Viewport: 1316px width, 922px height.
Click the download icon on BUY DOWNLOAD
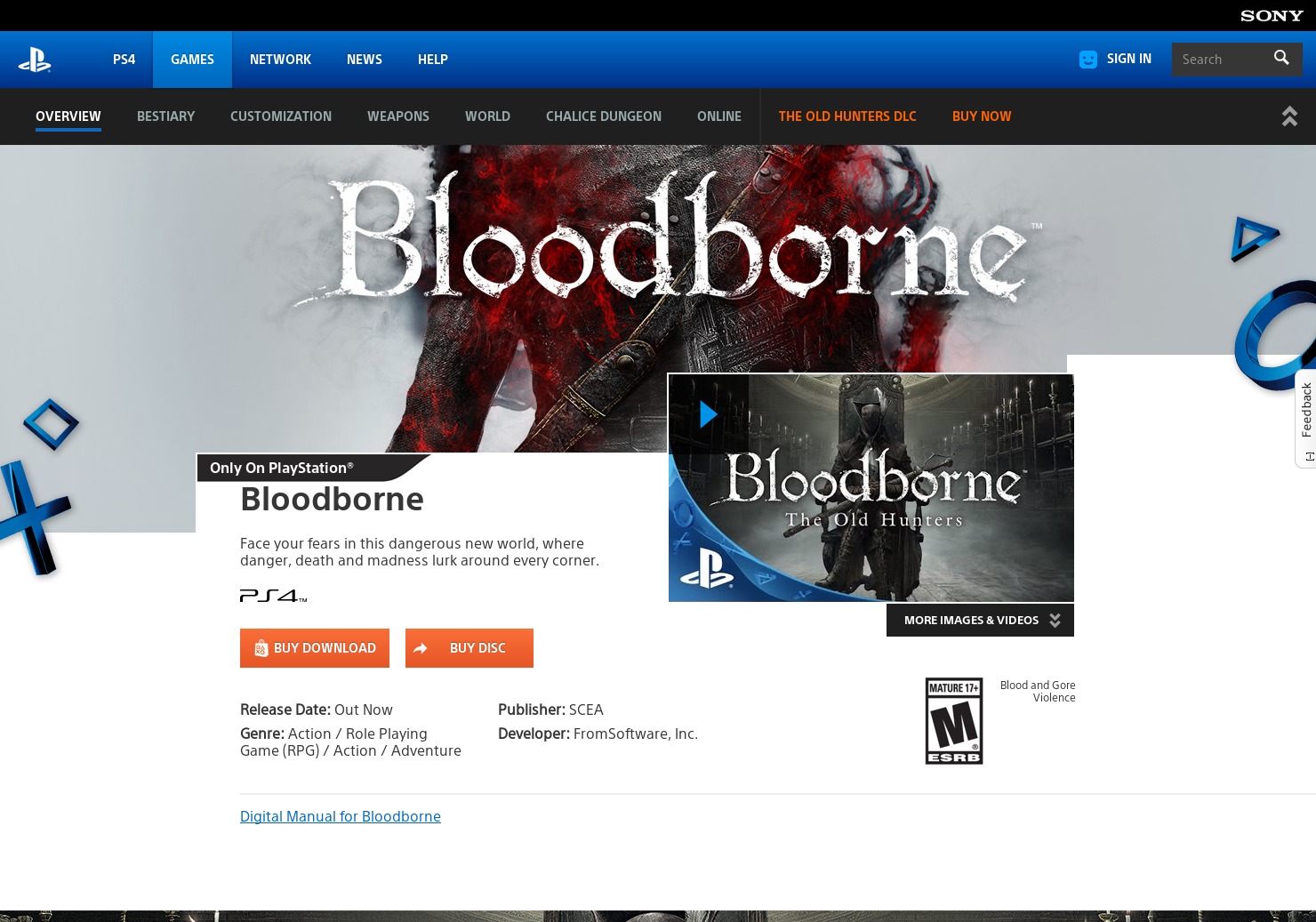[261, 648]
